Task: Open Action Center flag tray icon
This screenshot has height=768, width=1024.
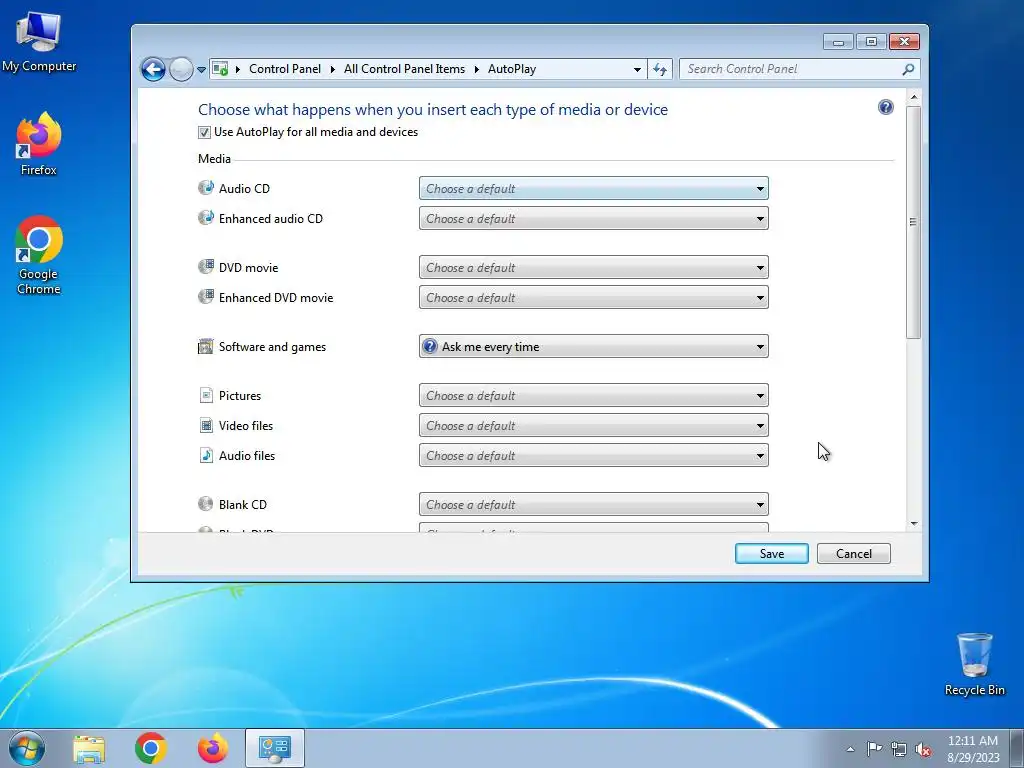Action: coord(874,749)
